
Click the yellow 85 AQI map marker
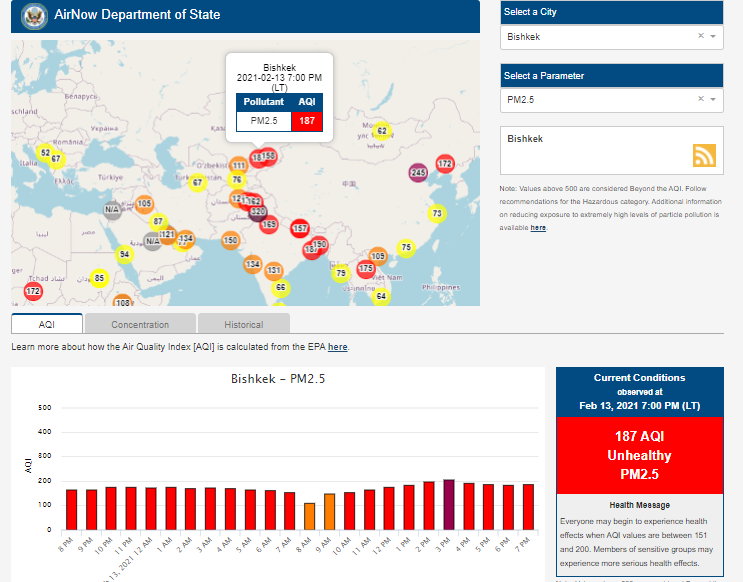click(99, 278)
